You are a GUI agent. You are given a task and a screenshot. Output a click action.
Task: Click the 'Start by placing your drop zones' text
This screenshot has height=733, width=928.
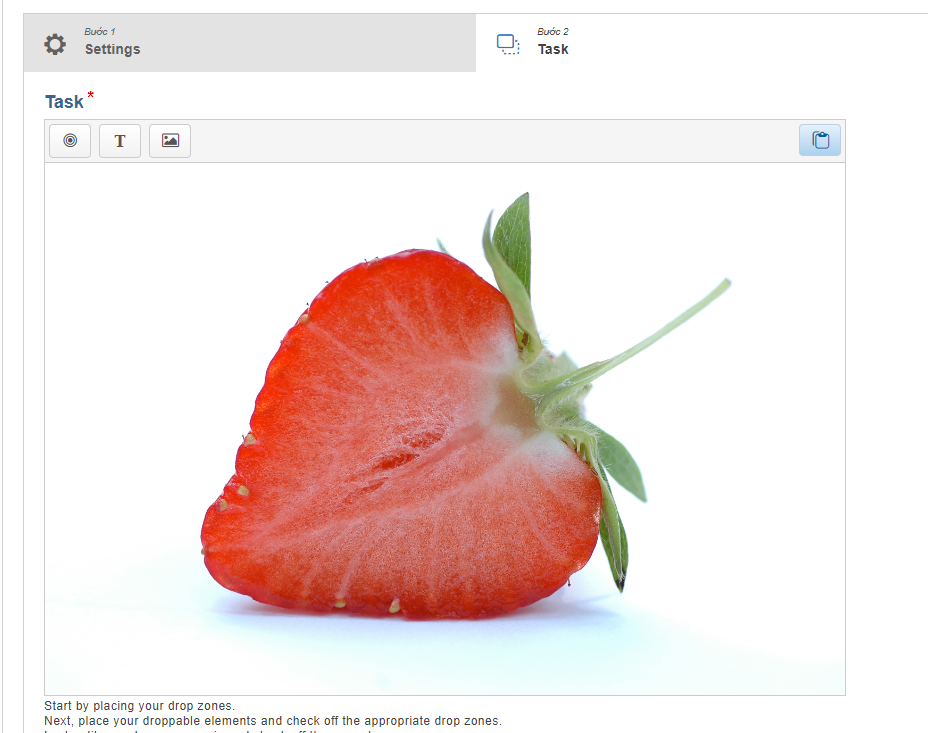[139, 706]
